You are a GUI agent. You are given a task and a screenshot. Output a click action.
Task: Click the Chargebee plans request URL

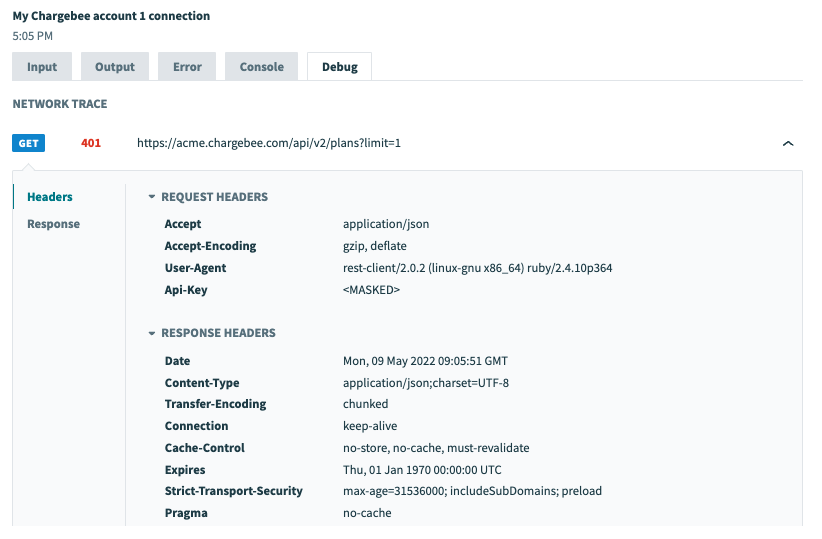coord(269,143)
